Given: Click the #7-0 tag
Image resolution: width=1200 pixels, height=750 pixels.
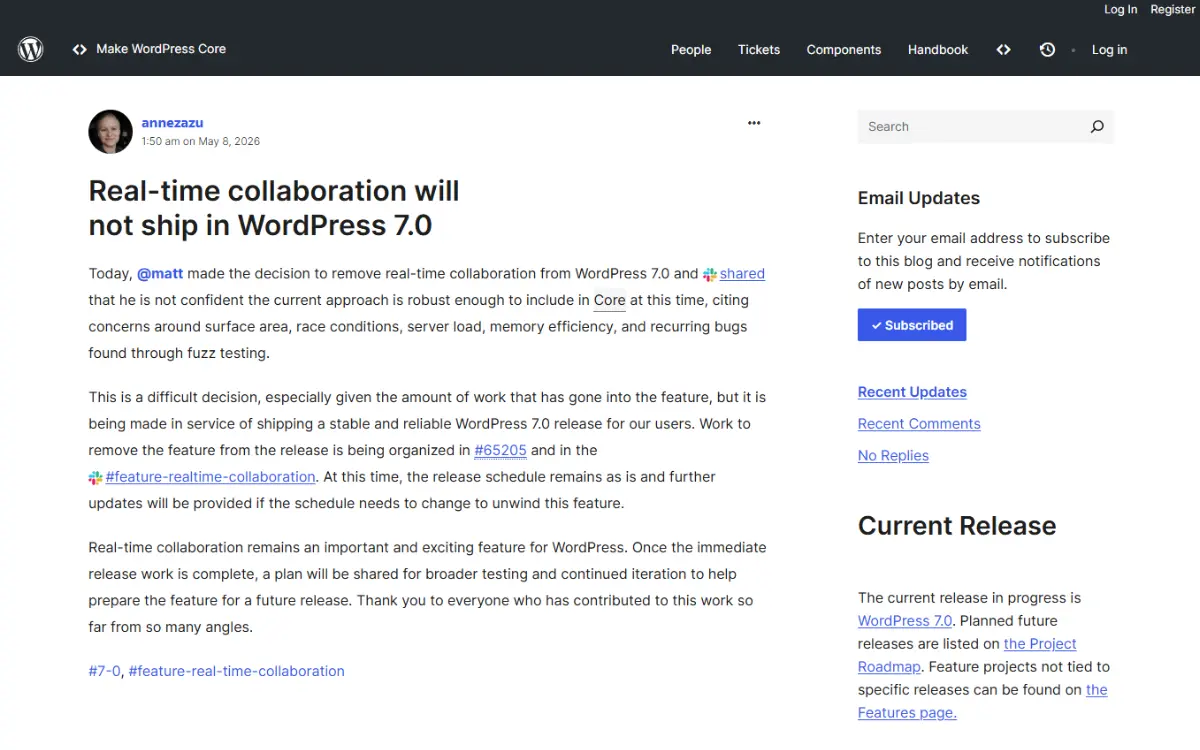Looking at the screenshot, I should pyautogui.click(x=105, y=671).
